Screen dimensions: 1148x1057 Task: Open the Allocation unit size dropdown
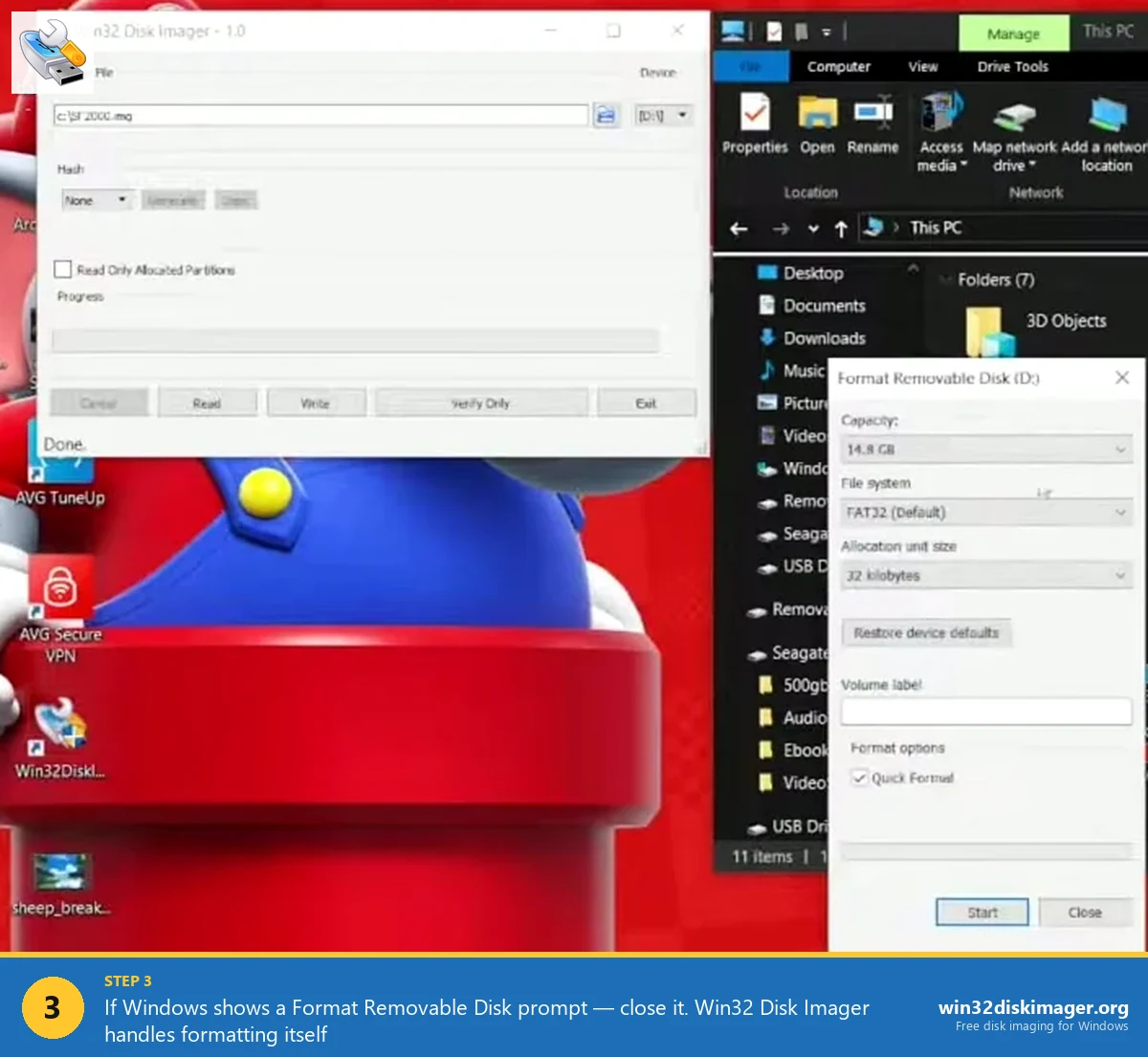coord(1119,575)
